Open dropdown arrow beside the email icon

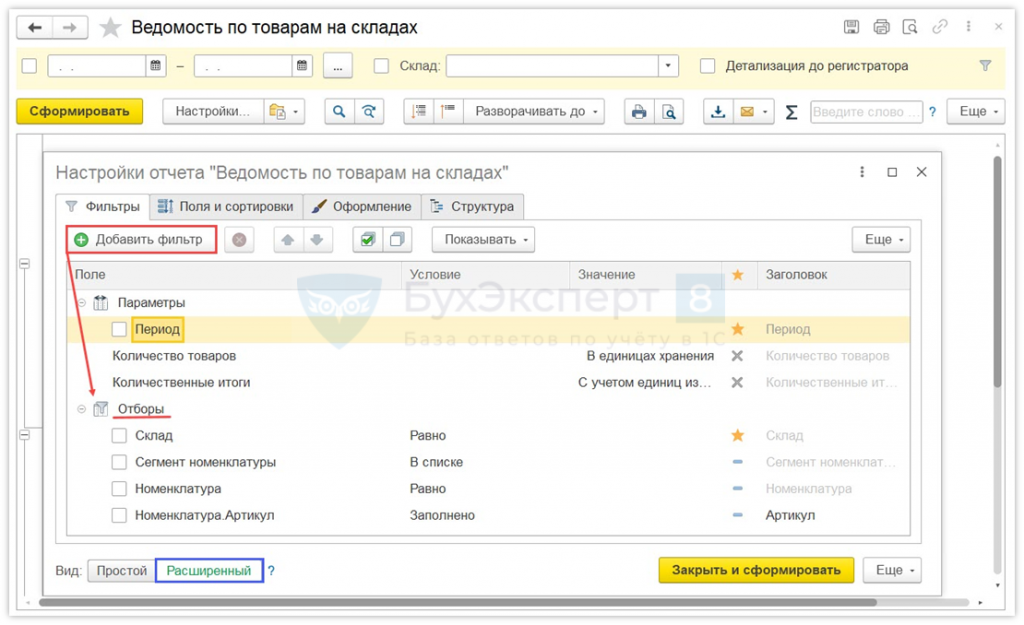[765, 112]
